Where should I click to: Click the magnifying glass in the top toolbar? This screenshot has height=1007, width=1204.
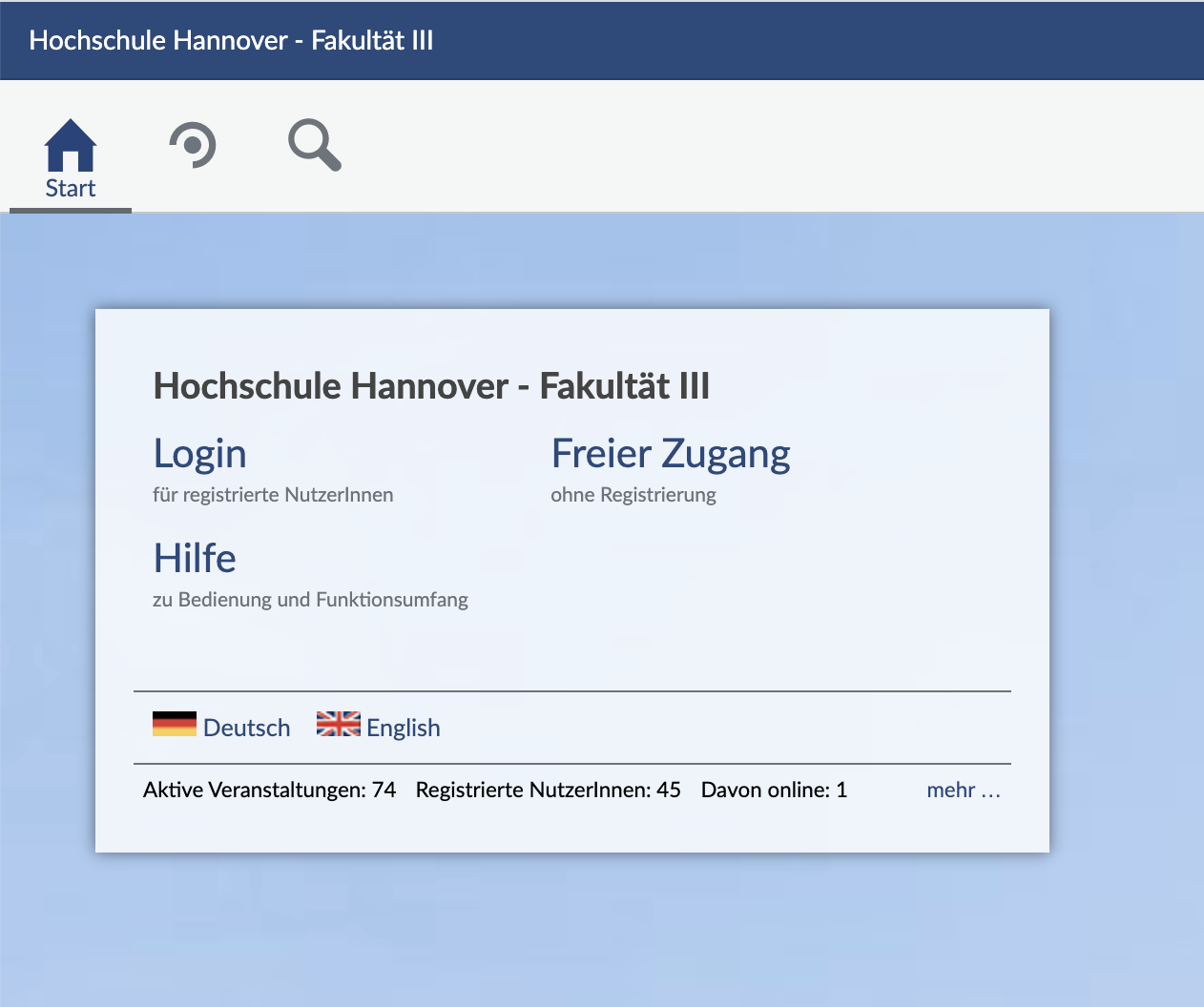313,145
